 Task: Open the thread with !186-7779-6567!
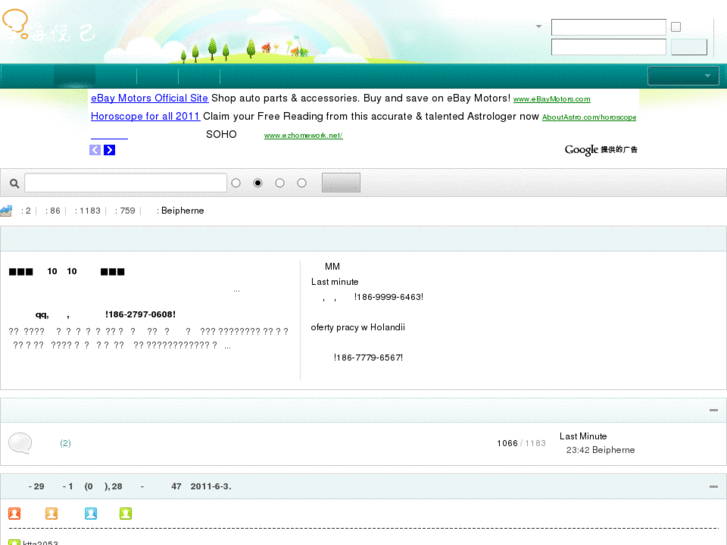coord(368,358)
